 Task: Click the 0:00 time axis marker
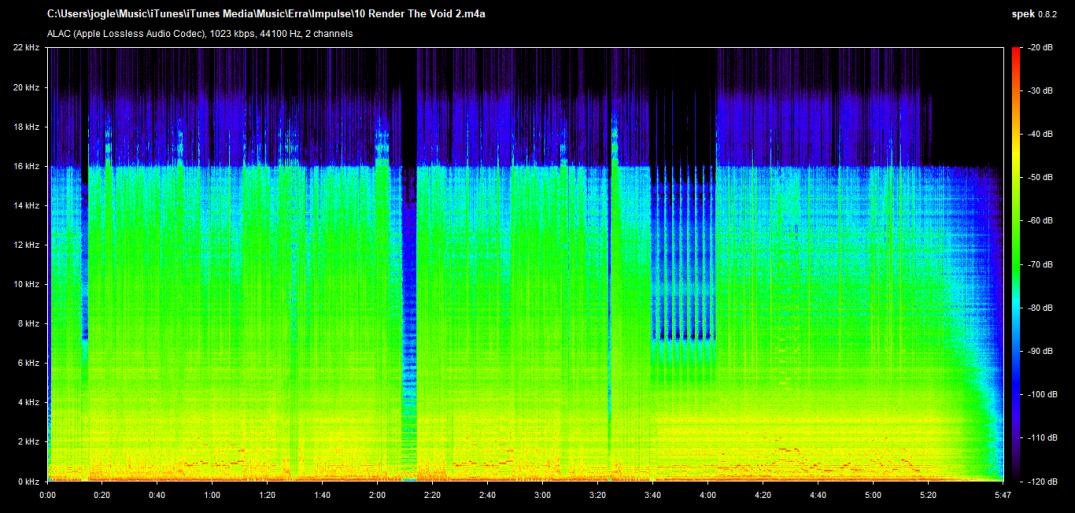coord(48,495)
